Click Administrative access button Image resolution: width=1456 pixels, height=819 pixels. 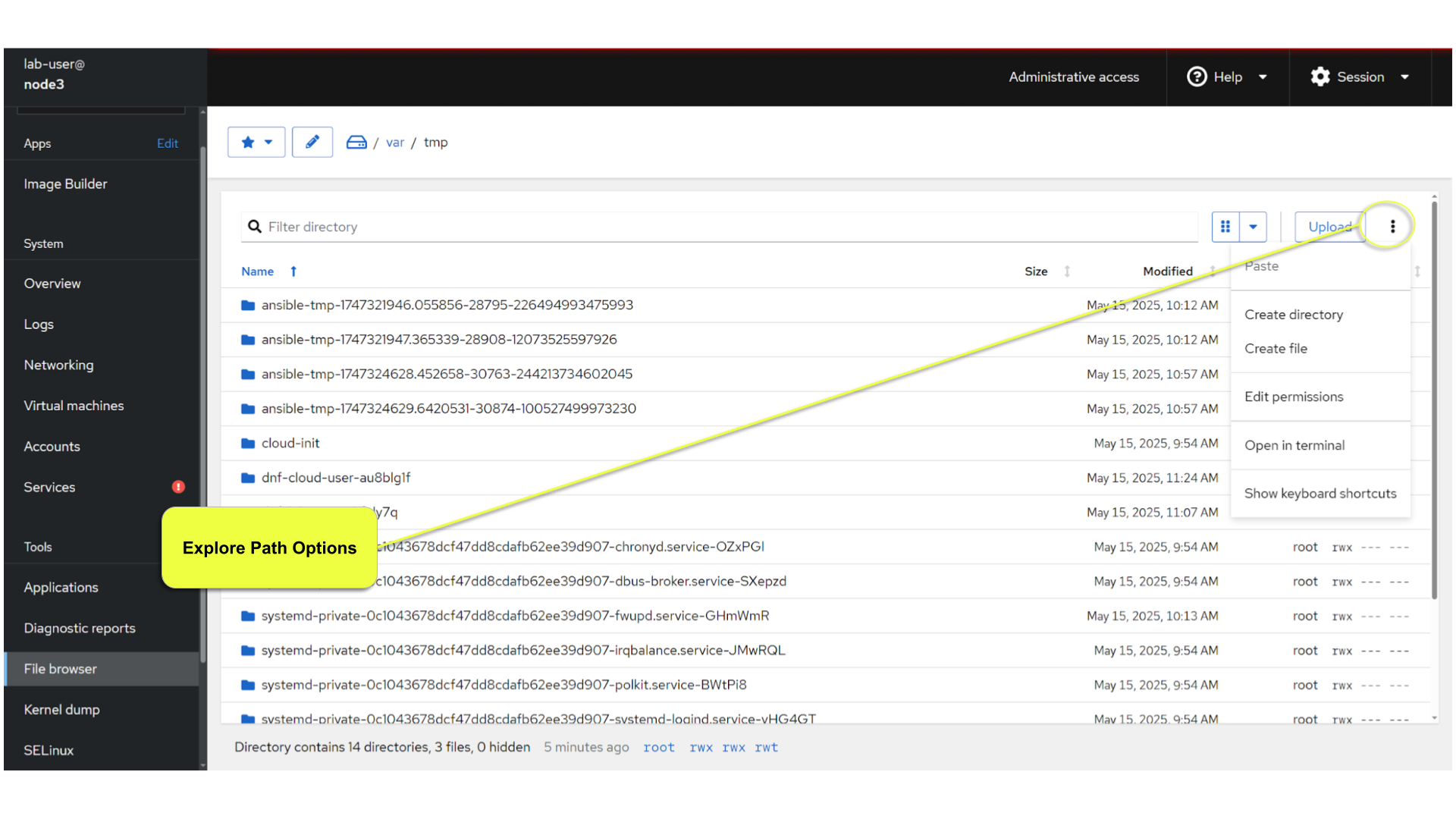coord(1073,77)
